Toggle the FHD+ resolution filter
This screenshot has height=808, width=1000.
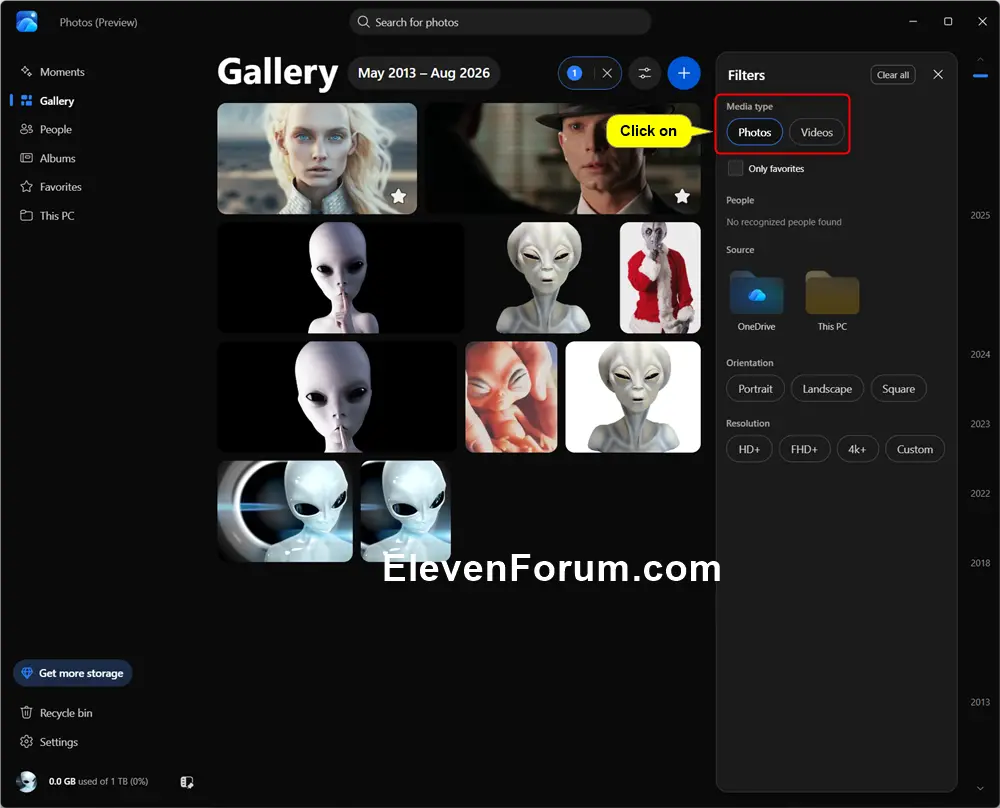[x=804, y=449]
